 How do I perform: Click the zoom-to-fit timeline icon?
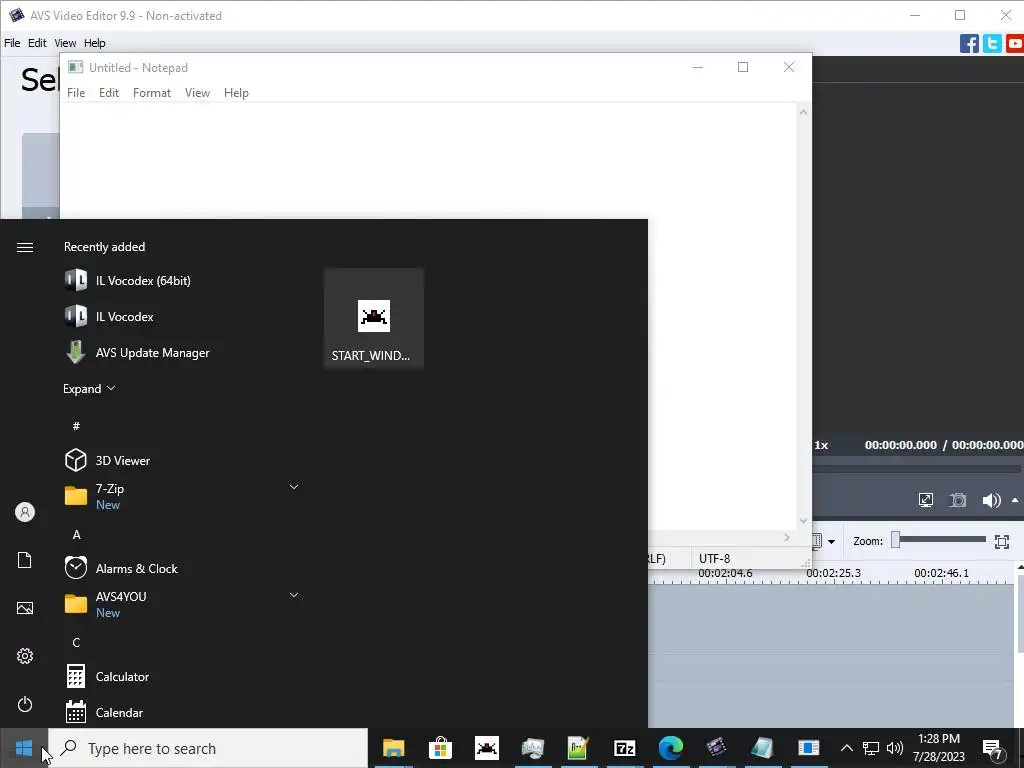point(1002,541)
